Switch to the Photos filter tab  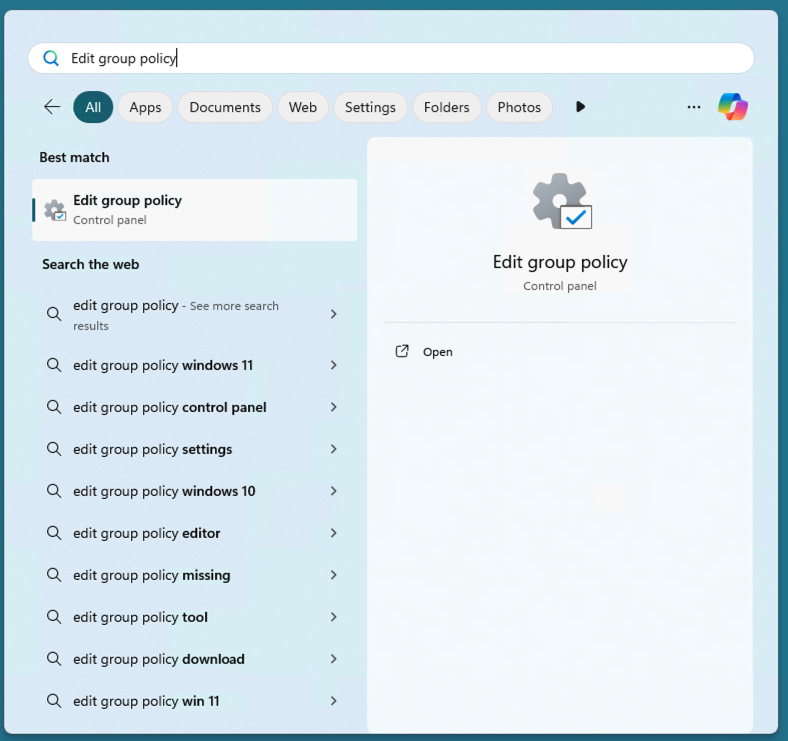click(519, 107)
